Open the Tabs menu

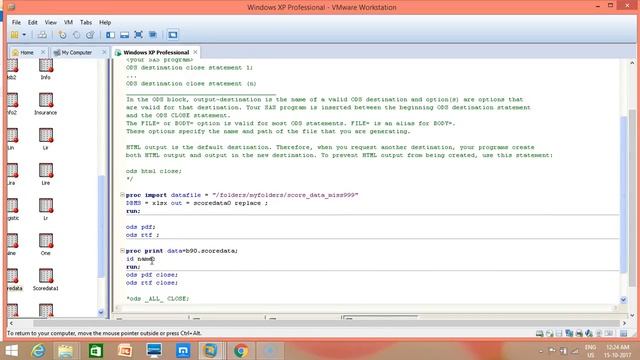(86, 22)
